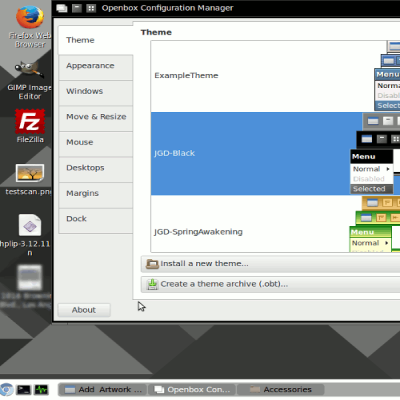The height and width of the screenshot is (400, 400).
Task: Switch to Accessories taskbar window
Action: pyautogui.click(x=281, y=389)
